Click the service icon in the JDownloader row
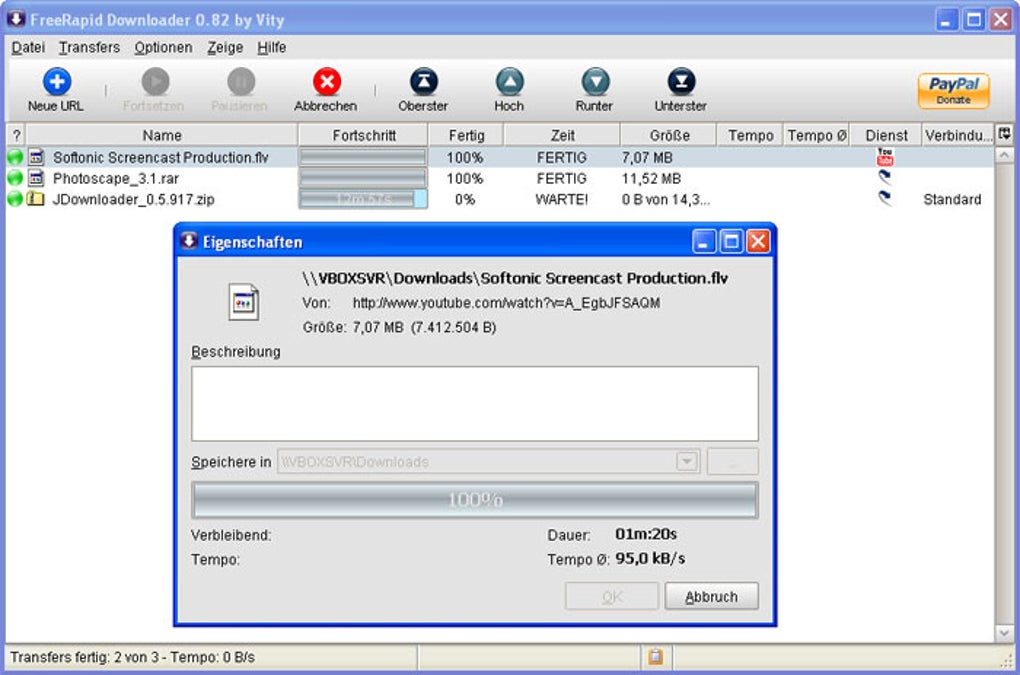Viewport: 1020px width, 675px height. (885, 198)
